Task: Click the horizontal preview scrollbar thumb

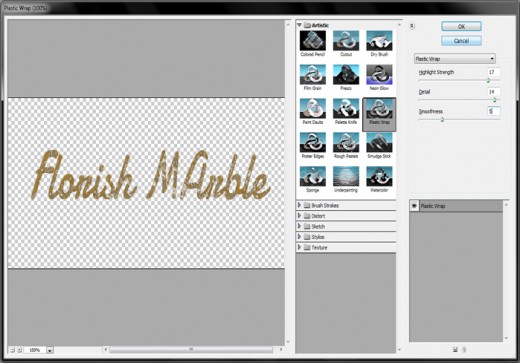Action: coord(191,349)
